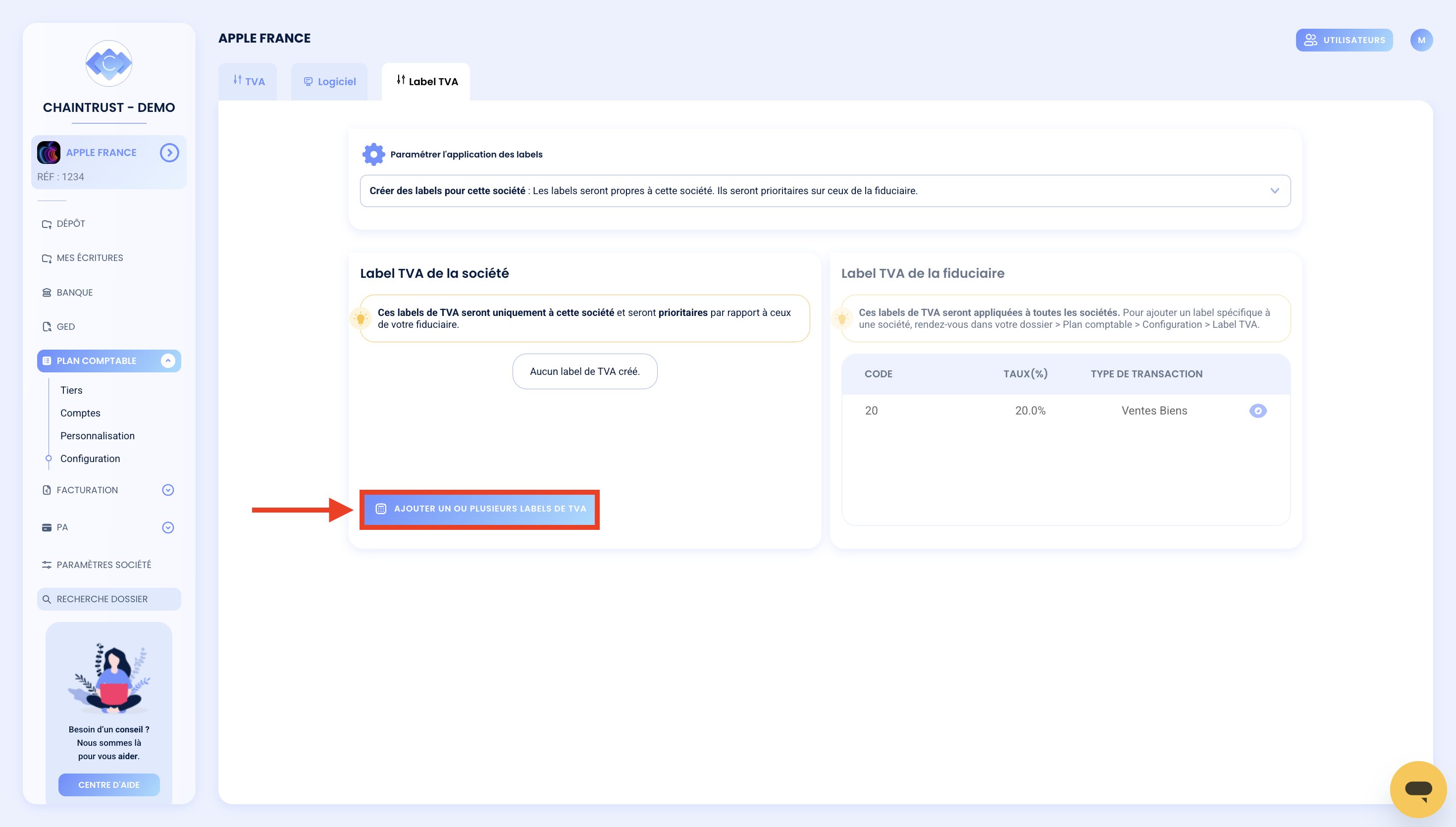Image resolution: width=1456 pixels, height=827 pixels.
Task: Click the TAUX(%) column header
Action: (1026, 374)
